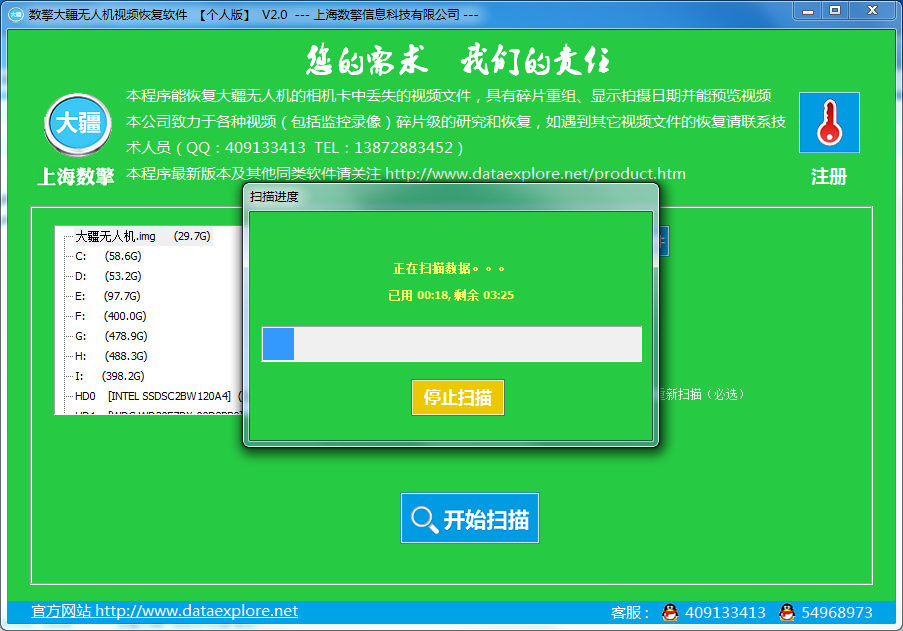Click the 上海数擎 company label
The image size is (903, 631).
(x=75, y=176)
